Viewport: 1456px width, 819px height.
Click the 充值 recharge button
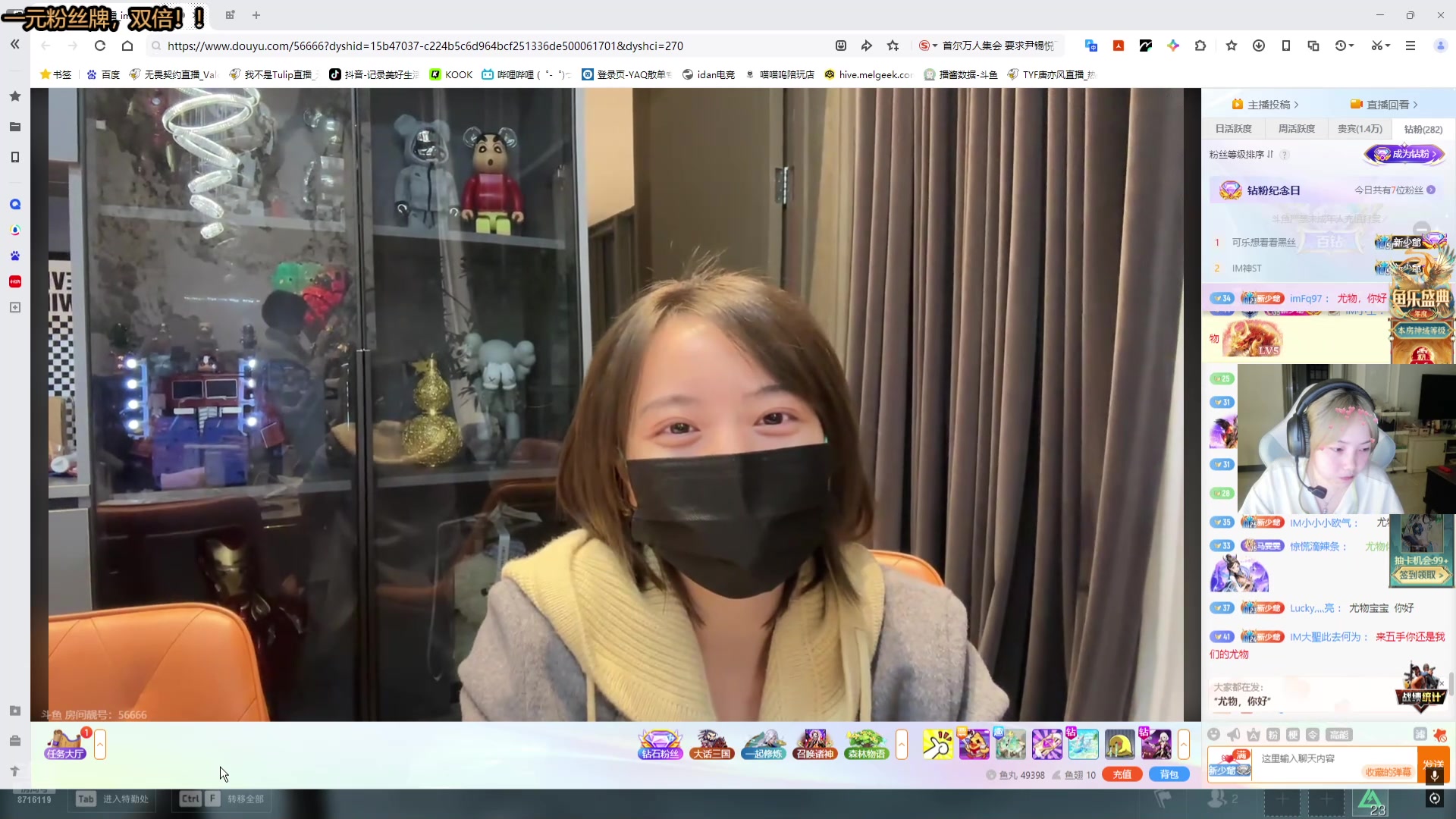(x=1122, y=774)
